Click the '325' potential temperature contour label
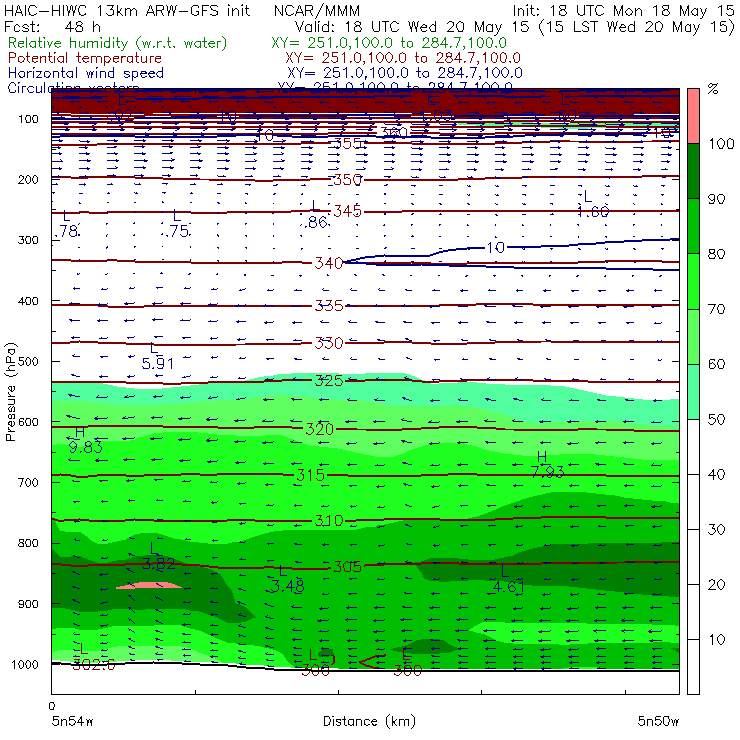 pos(329,380)
